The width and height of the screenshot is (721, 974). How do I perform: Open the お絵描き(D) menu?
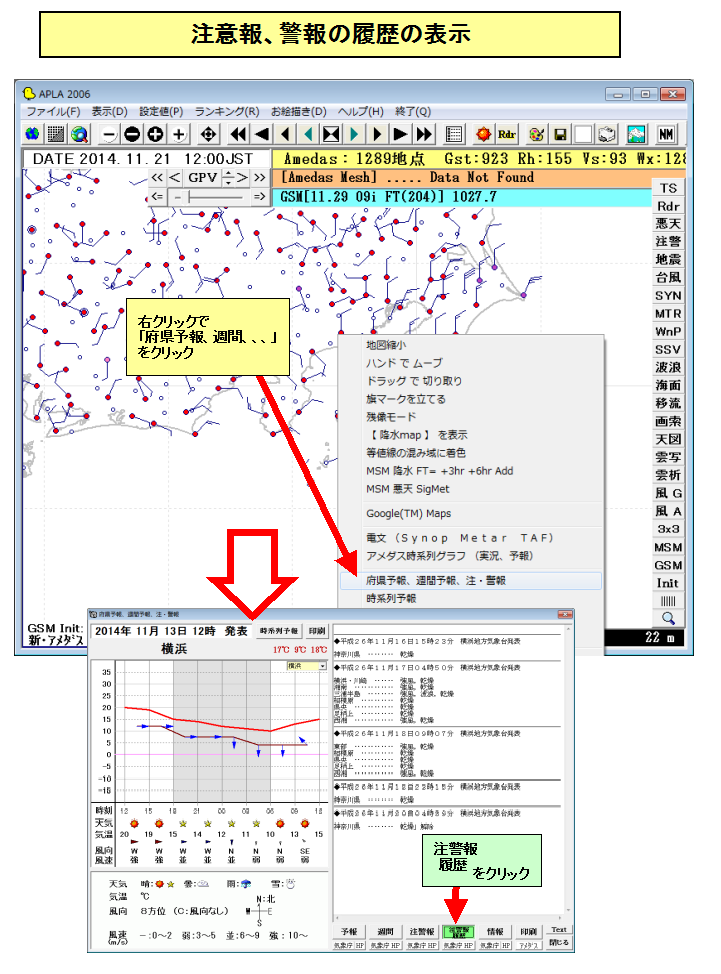click(x=299, y=112)
